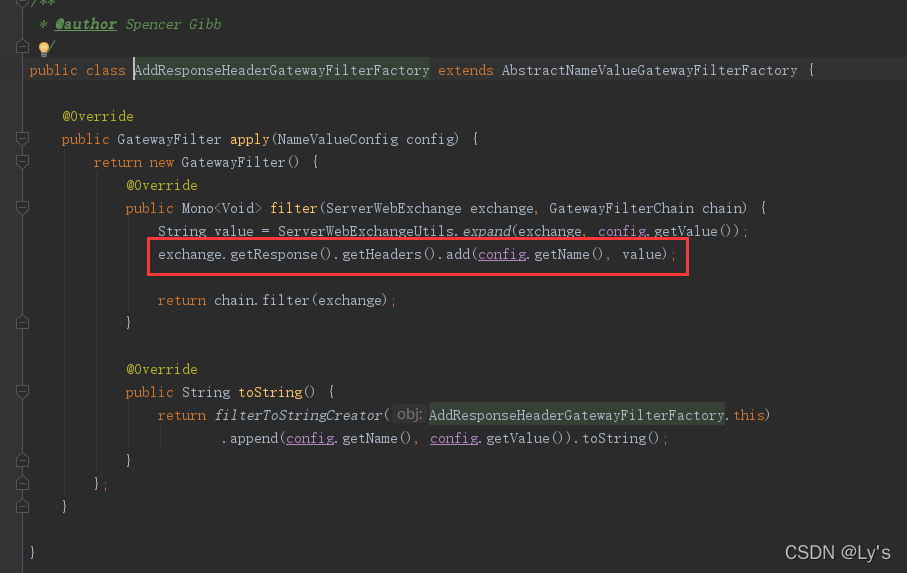Click the 'extends' keyword
This screenshot has width=907, height=573.
tap(466, 71)
